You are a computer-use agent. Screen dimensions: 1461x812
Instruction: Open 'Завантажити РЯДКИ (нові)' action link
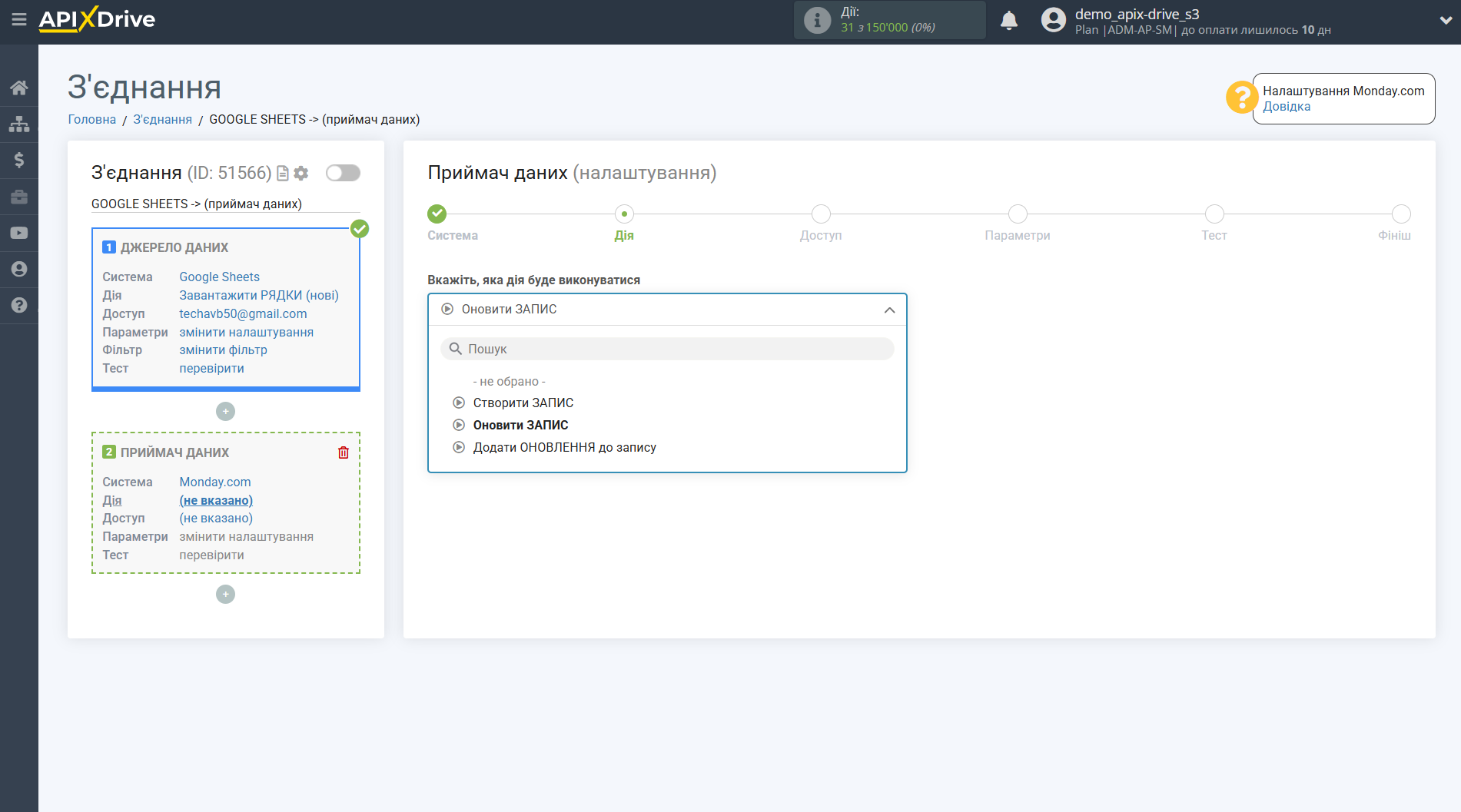[x=259, y=296]
